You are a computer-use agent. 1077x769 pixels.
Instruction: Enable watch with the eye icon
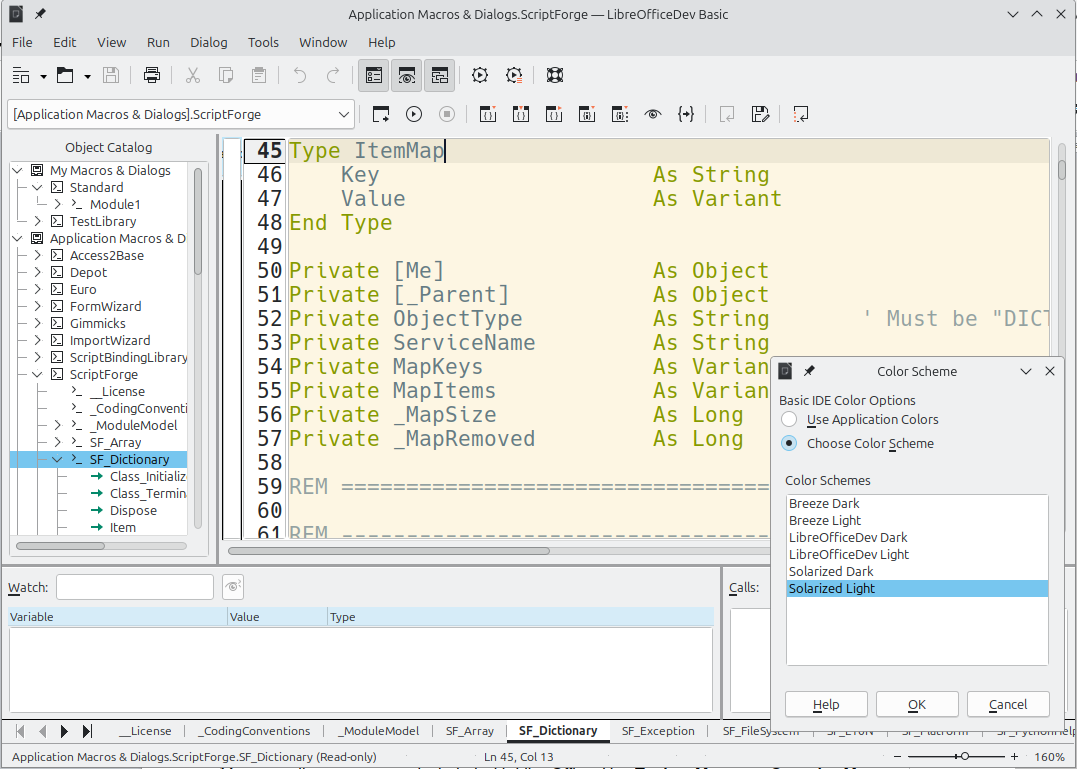[653, 113]
